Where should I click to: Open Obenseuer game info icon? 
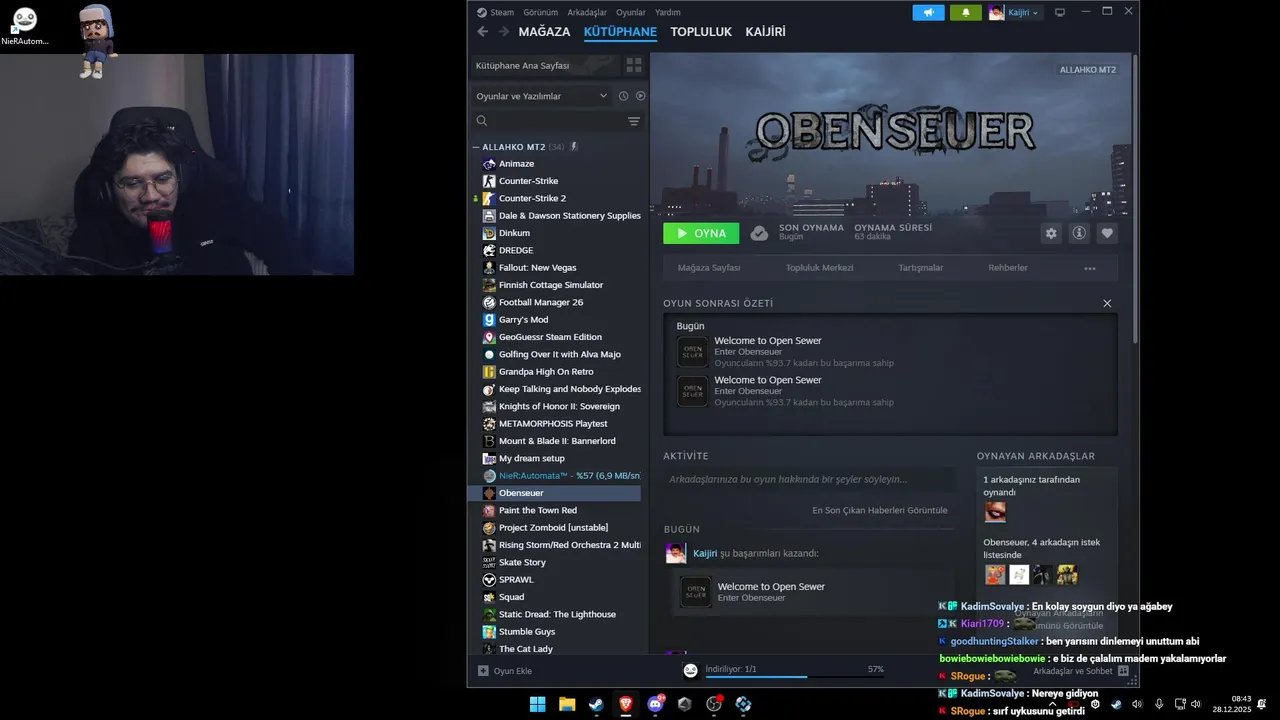coord(1079,233)
